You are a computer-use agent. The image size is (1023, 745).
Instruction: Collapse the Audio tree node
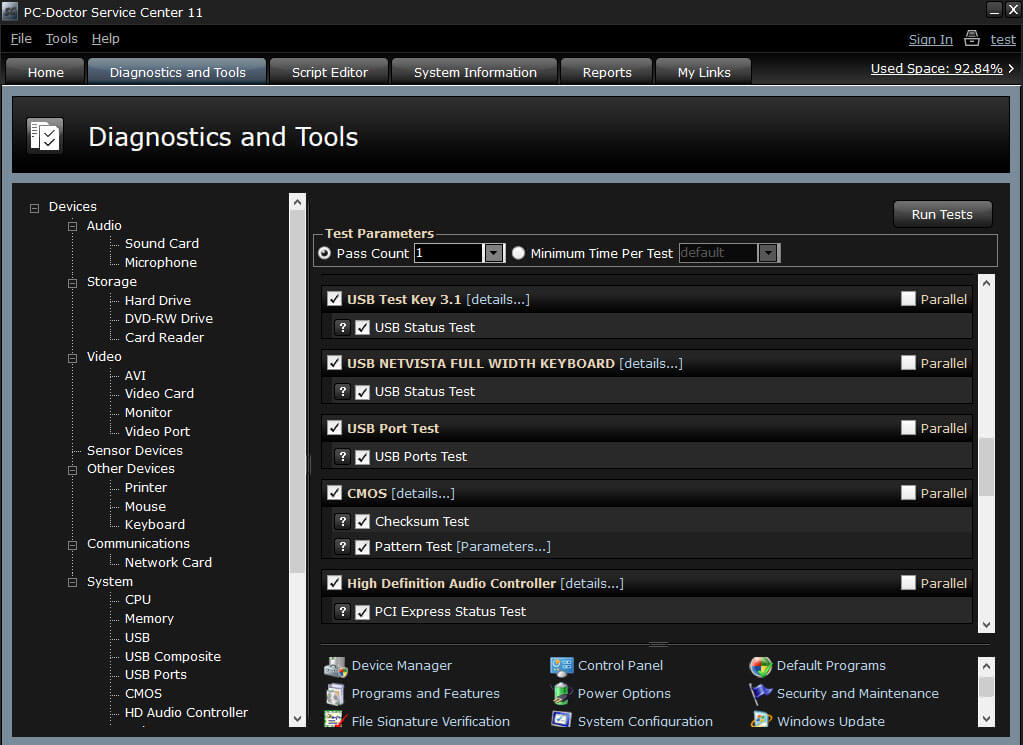72,226
